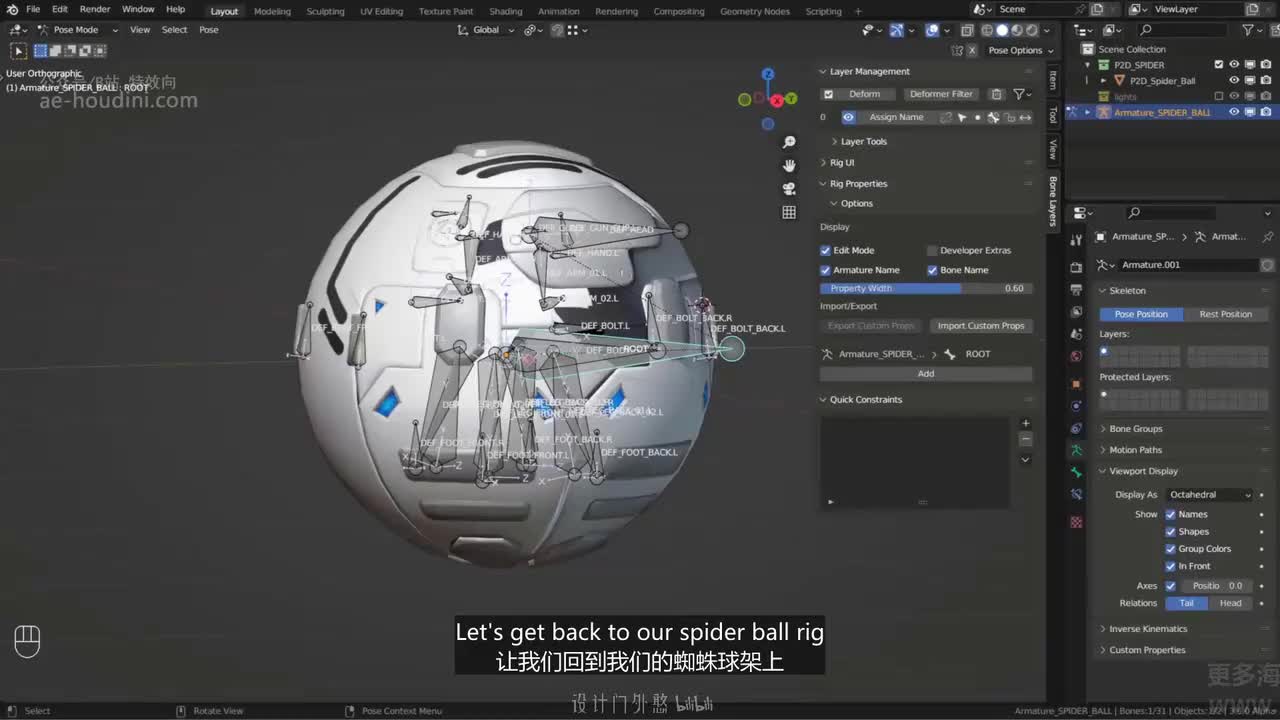Hide Armature_SPIDER_BALL with eye icon
This screenshot has height=720, width=1280.
(1234, 112)
